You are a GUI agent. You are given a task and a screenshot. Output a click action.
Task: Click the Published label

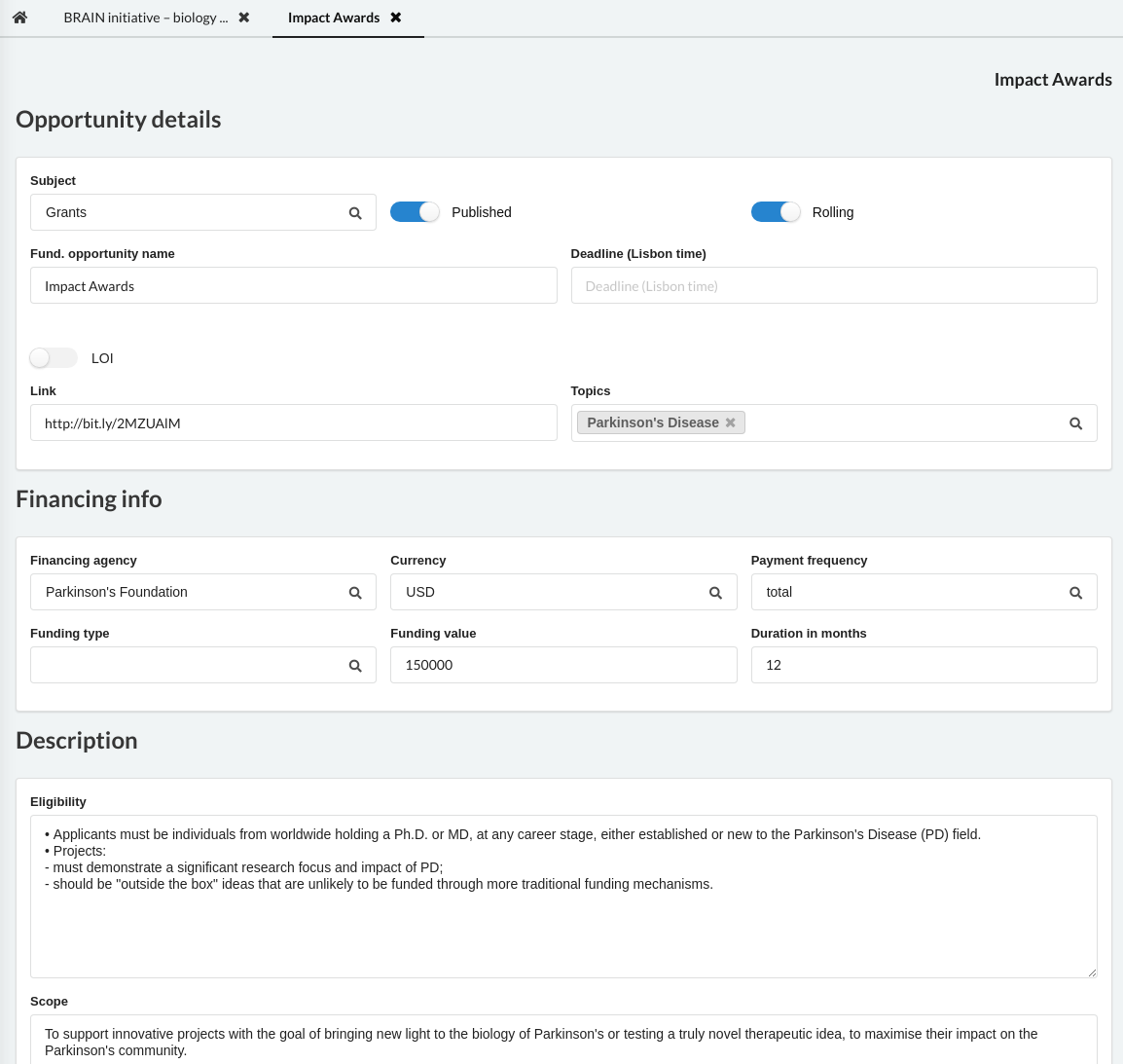pyautogui.click(x=482, y=212)
